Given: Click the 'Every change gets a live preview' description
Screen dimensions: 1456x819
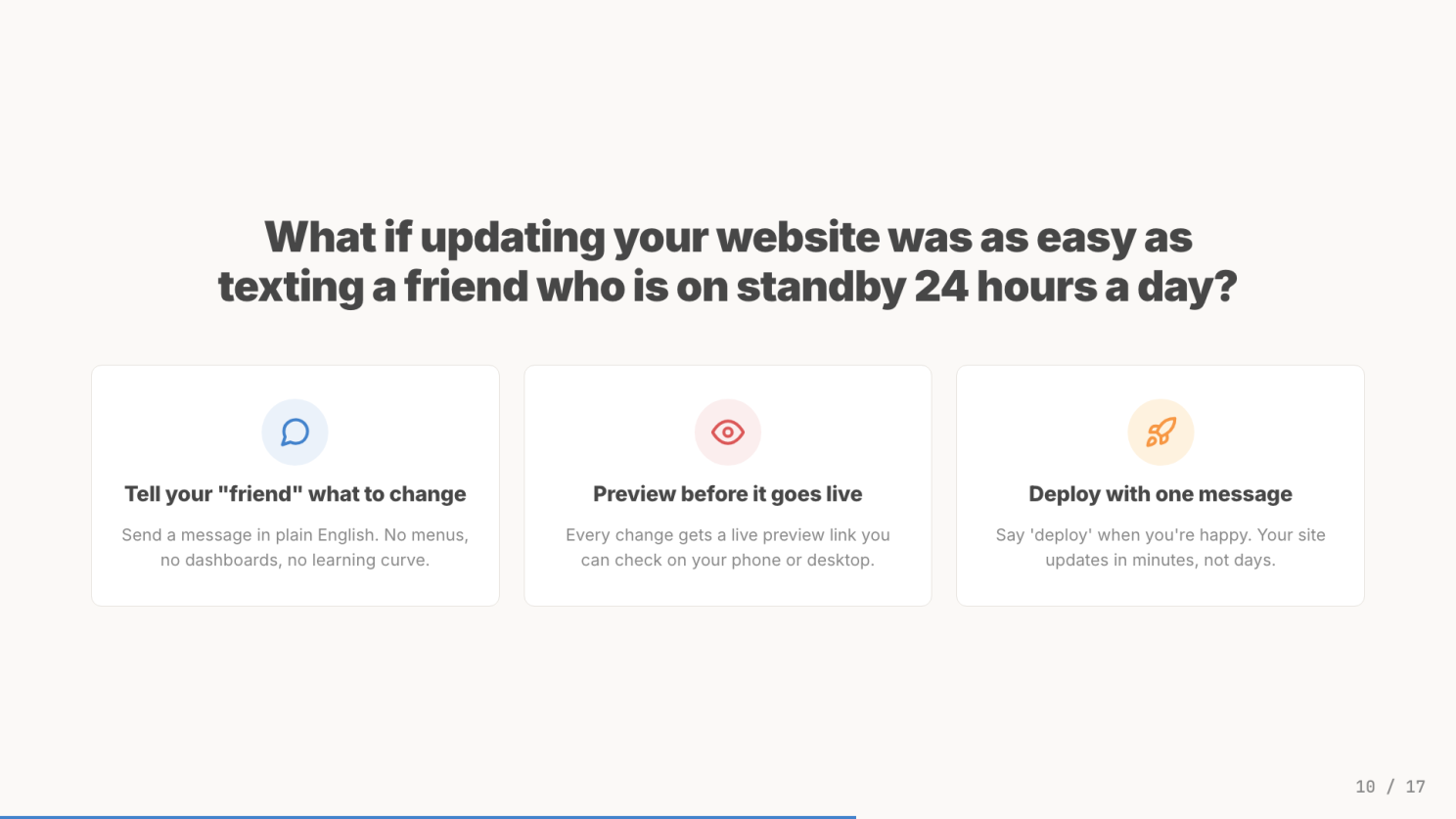Looking at the screenshot, I should 728,535.
